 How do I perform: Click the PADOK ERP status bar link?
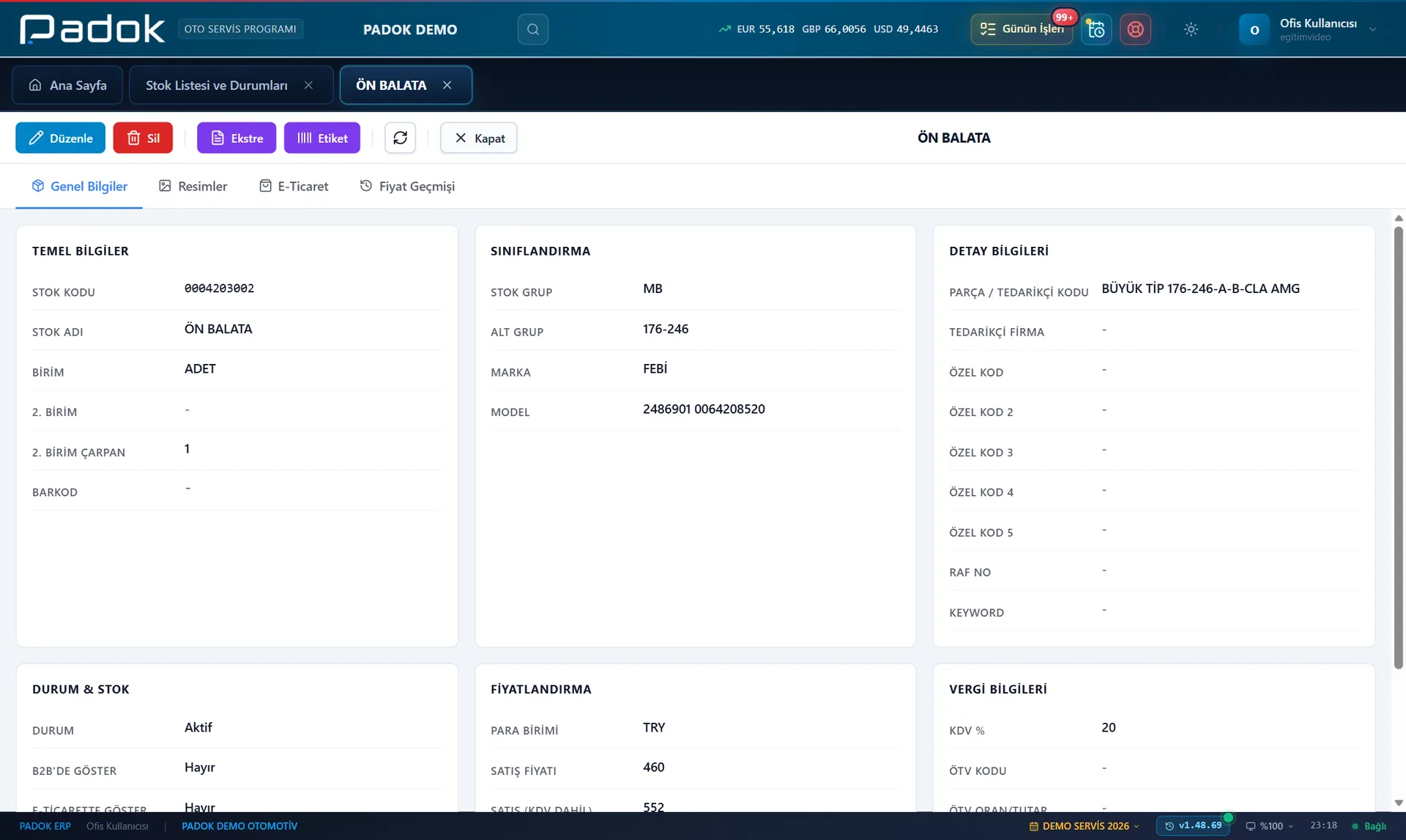45,826
